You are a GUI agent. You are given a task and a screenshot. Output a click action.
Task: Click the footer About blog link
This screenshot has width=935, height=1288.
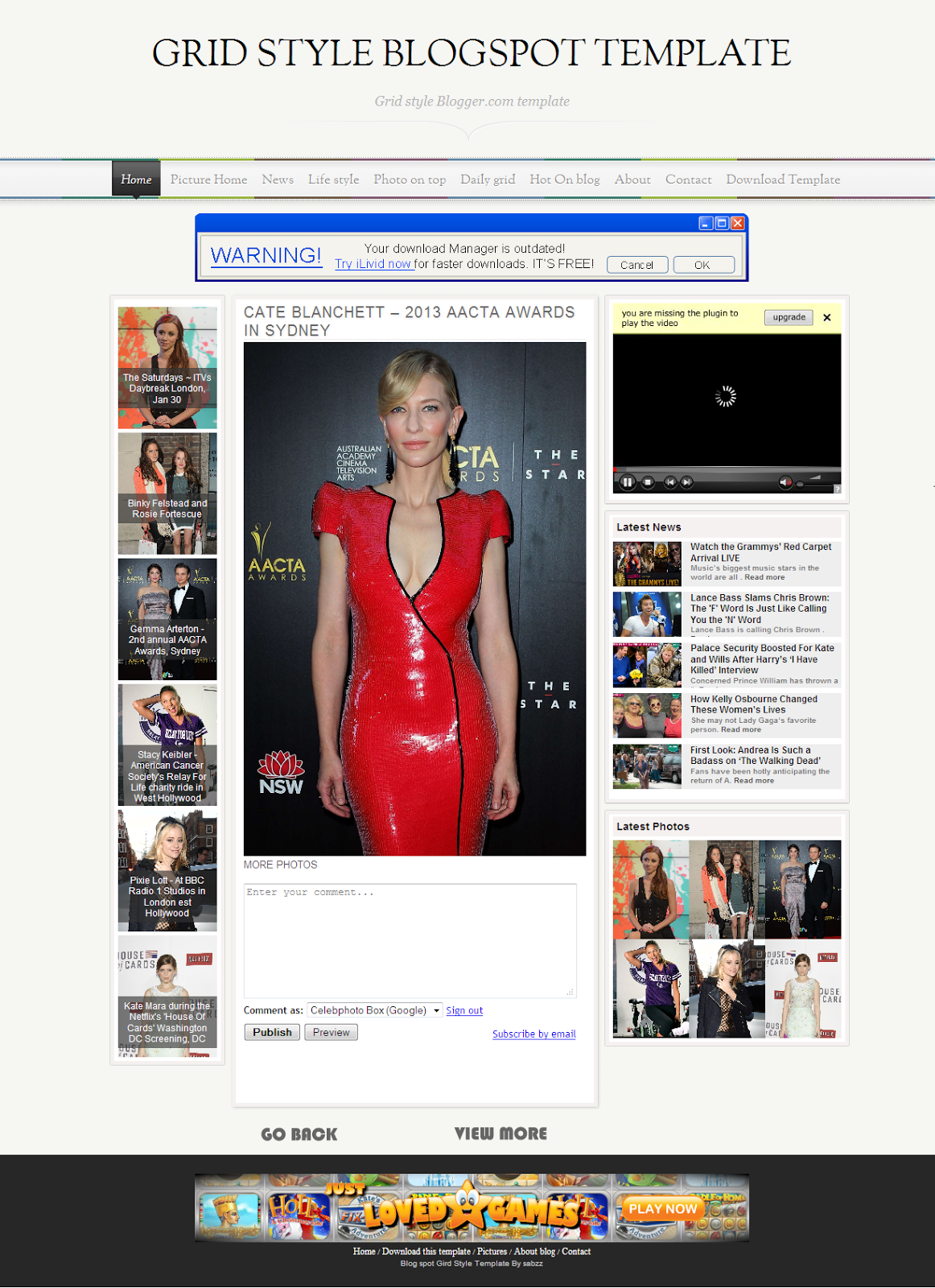pyautogui.click(x=534, y=1251)
